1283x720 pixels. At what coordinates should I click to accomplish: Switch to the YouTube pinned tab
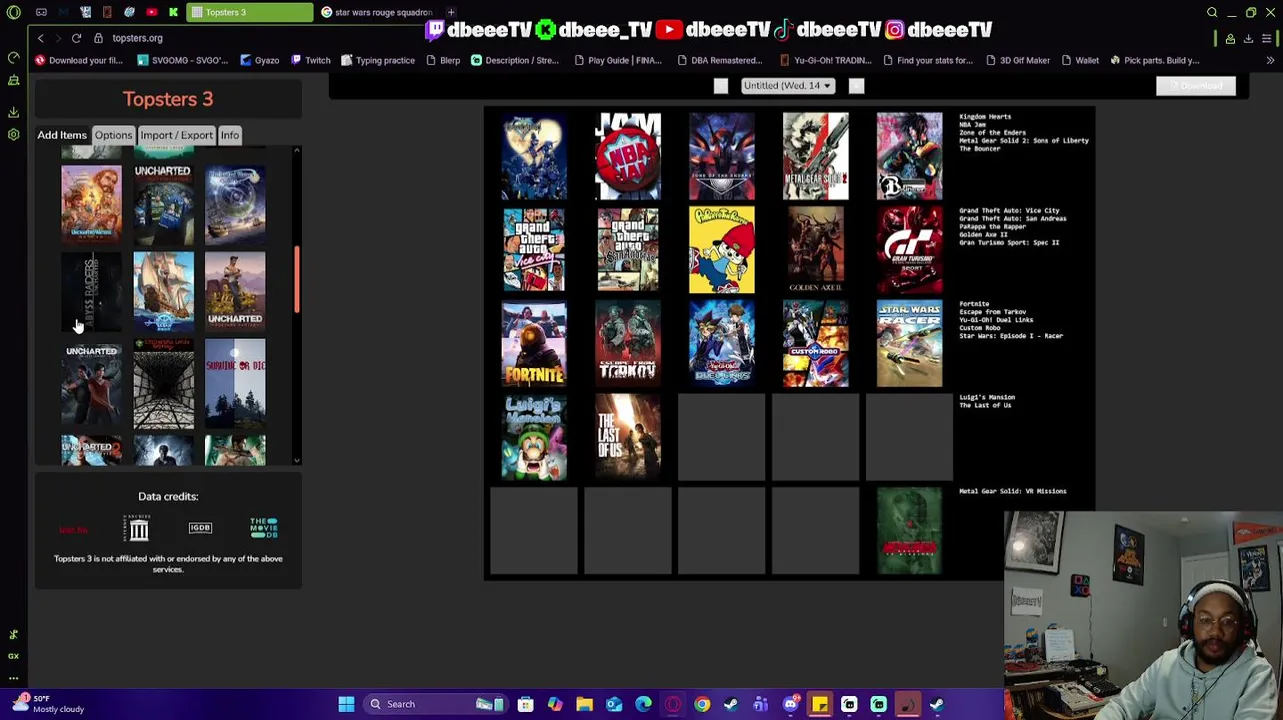click(151, 12)
